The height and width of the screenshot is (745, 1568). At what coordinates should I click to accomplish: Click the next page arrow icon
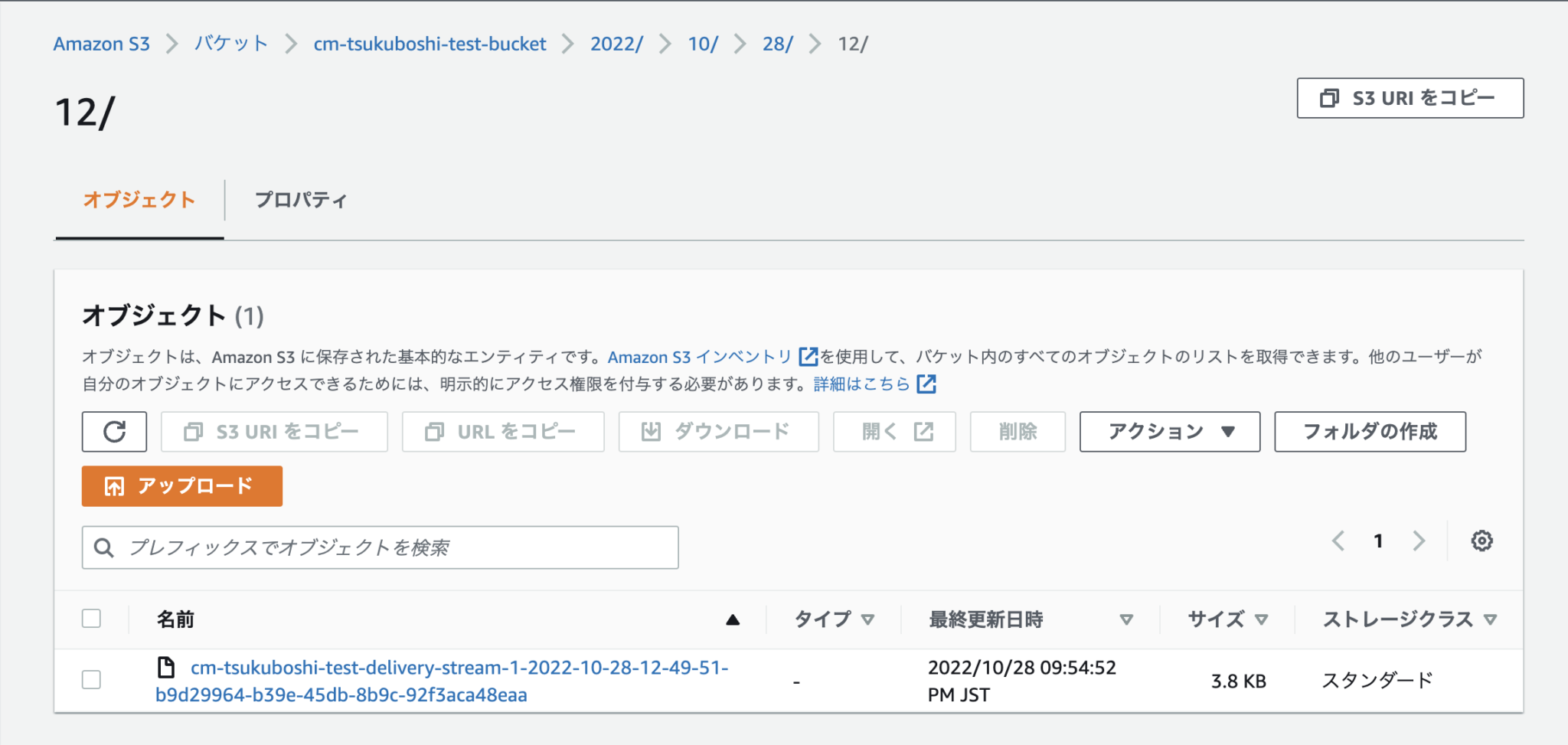point(1420,541)
